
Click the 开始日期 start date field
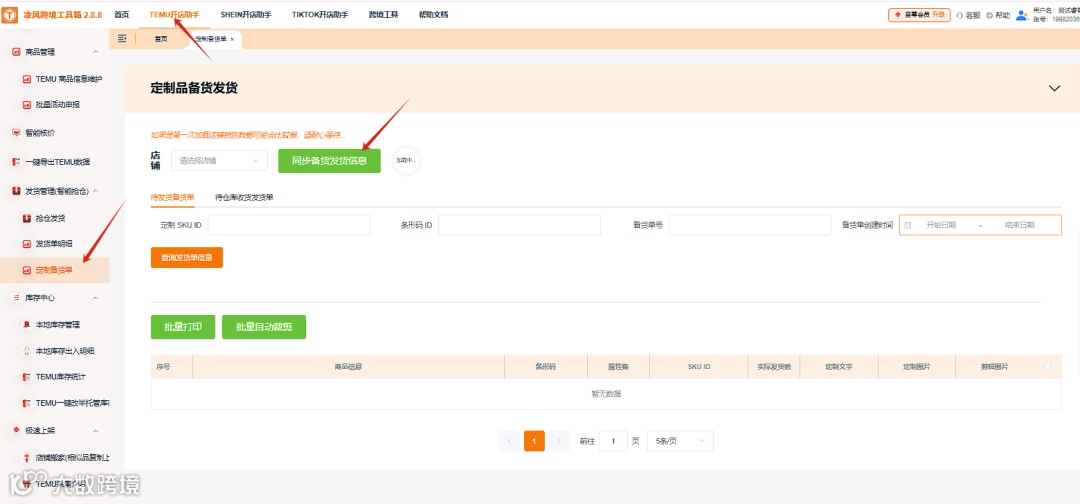(x=941, y=225)
